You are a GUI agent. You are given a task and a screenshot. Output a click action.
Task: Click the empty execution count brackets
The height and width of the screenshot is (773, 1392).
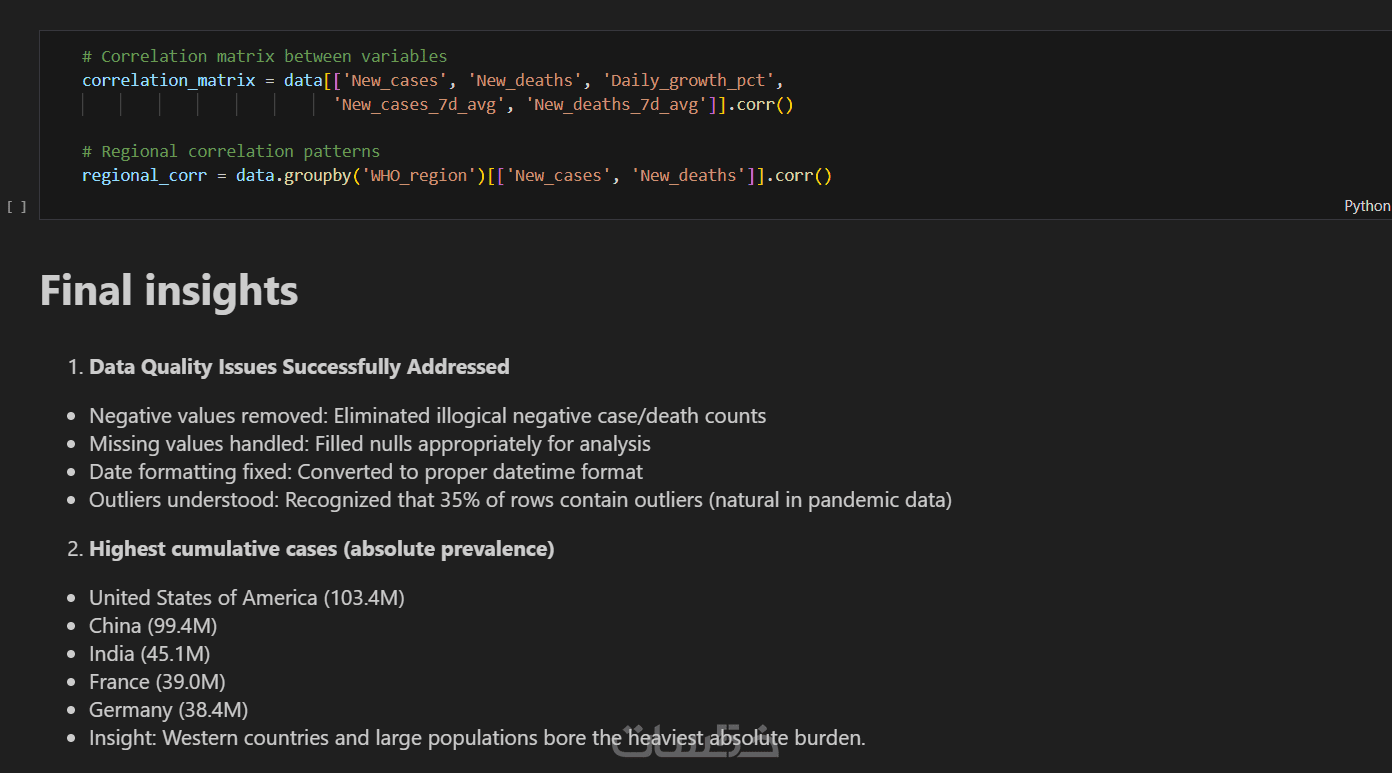17,207
